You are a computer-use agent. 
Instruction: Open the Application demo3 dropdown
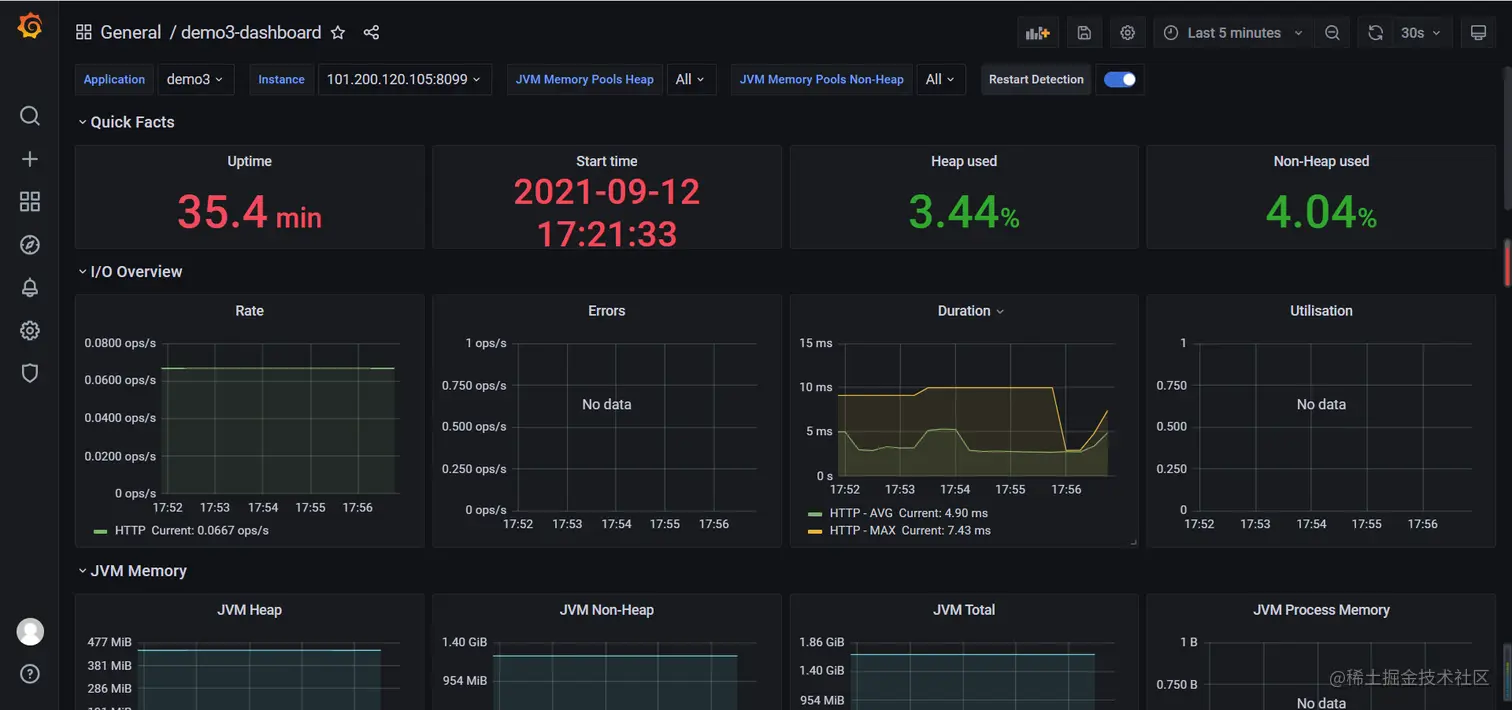coord(195,80)
